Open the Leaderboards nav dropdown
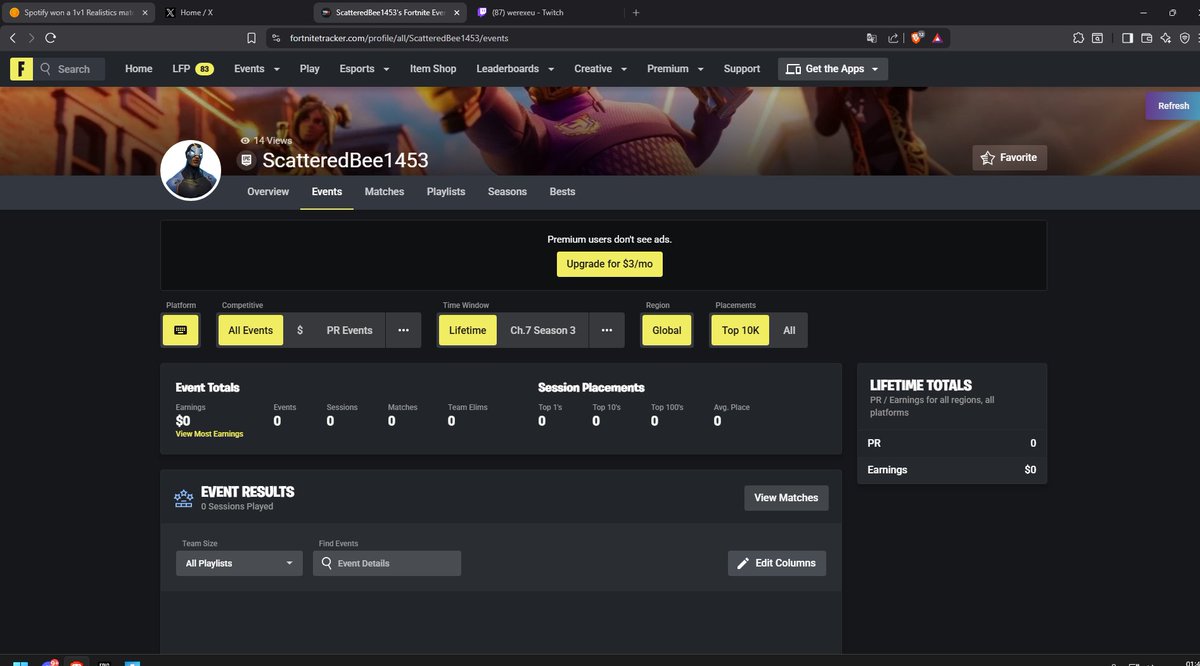Screen dimensions: 1200x666 point(515,69)
